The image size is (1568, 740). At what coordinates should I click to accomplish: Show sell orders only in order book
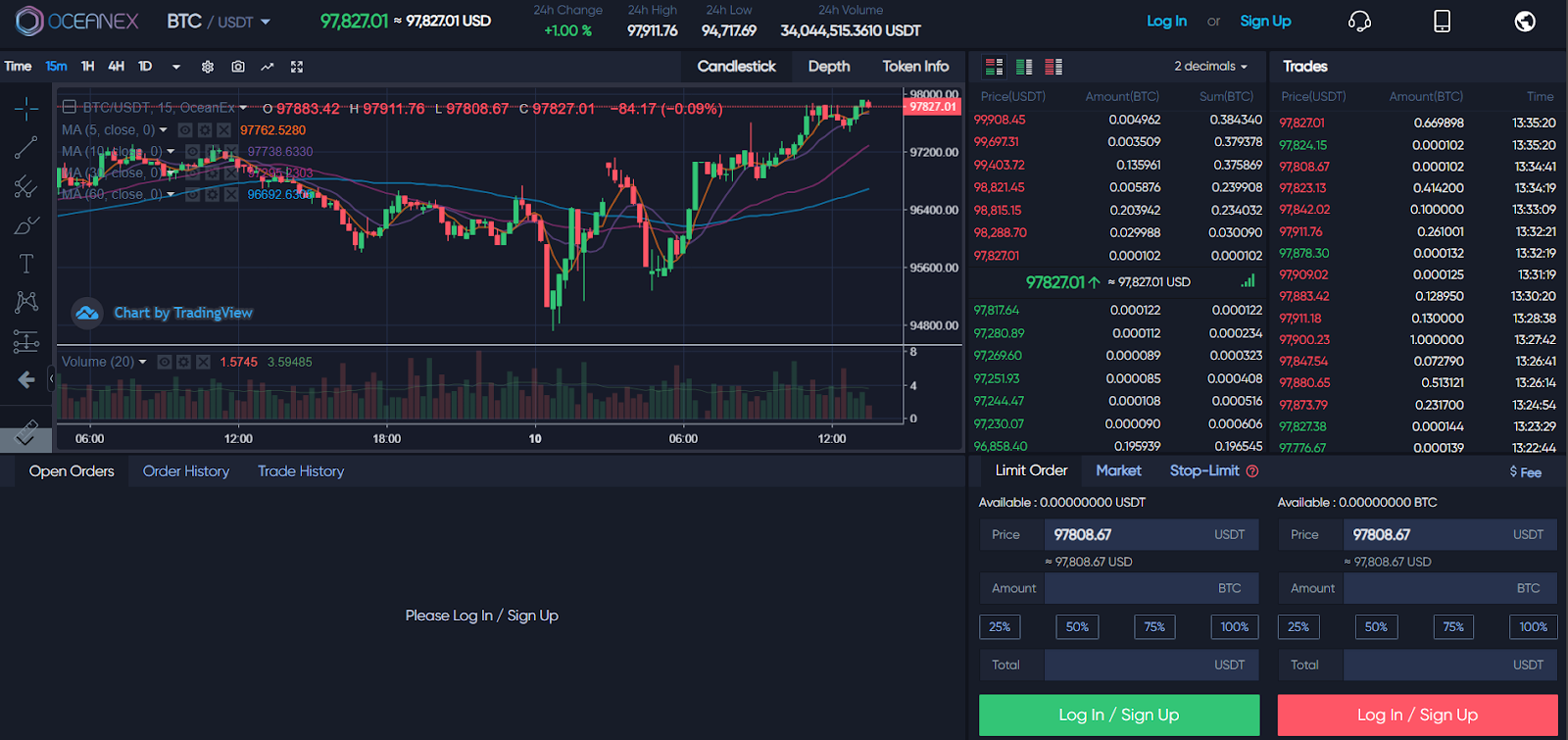click(1053, 67)
